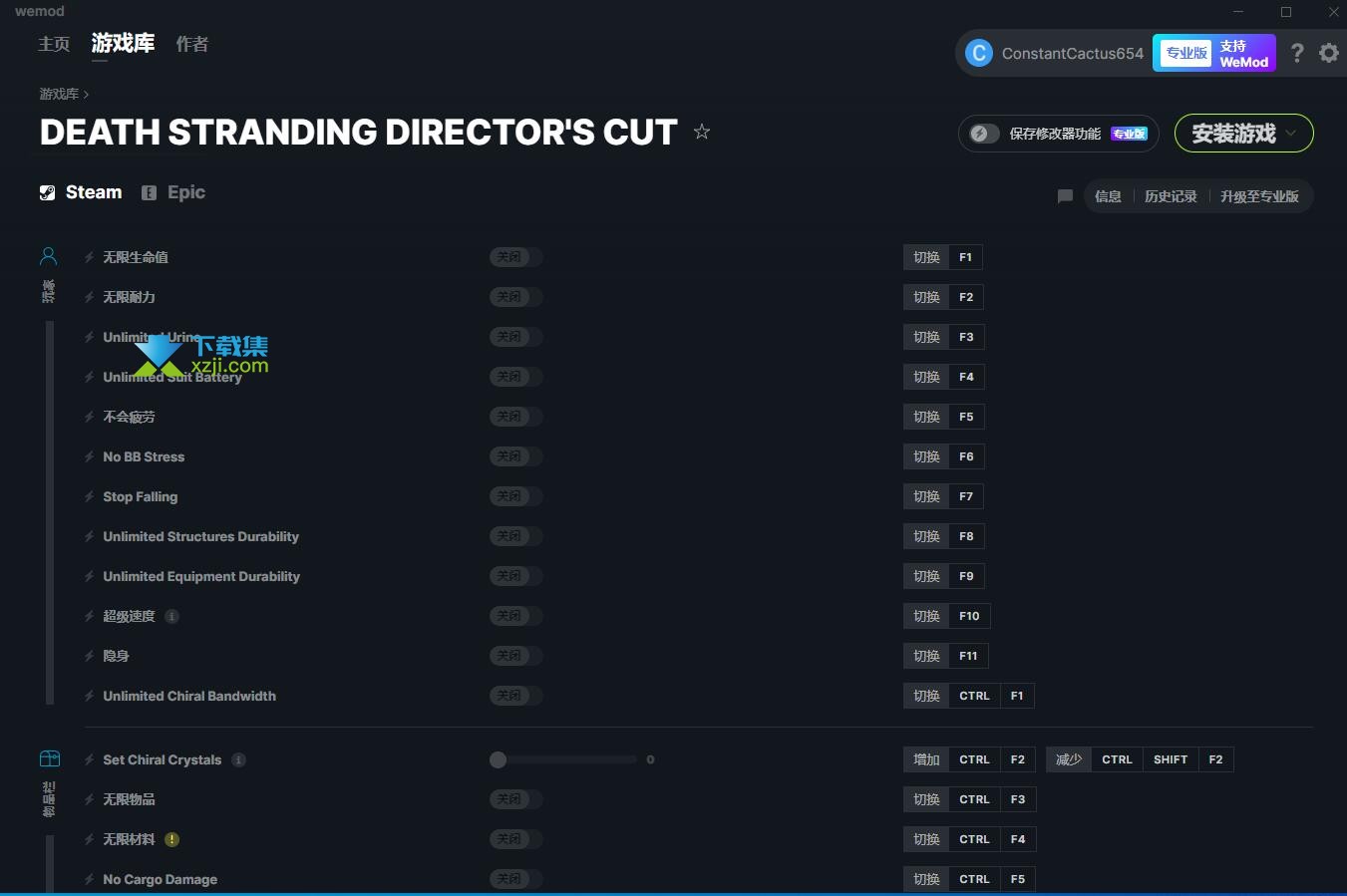Click the help question mark icon

[1296, 53]
